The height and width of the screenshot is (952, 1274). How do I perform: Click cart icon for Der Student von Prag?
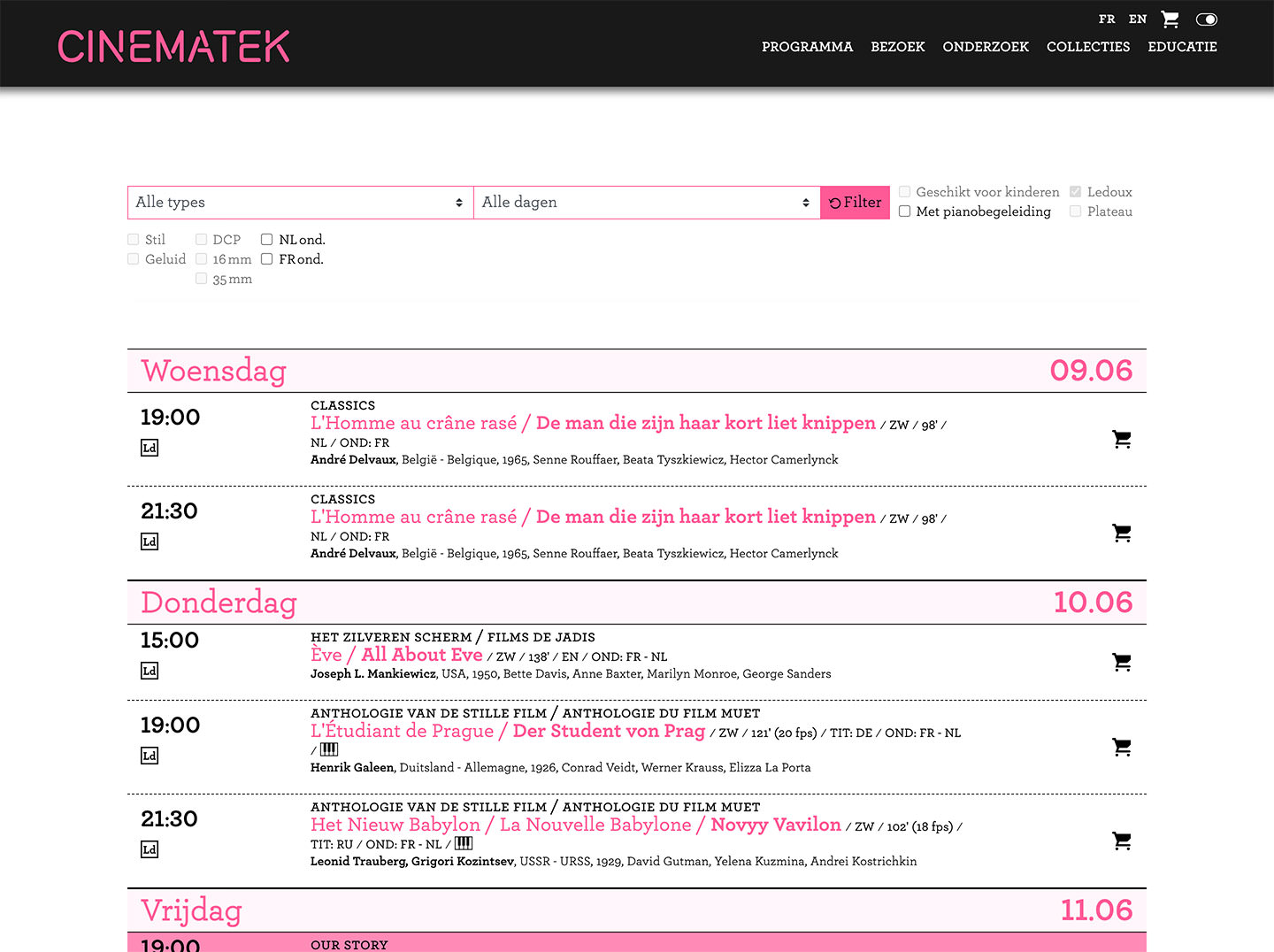(1122, 747)
